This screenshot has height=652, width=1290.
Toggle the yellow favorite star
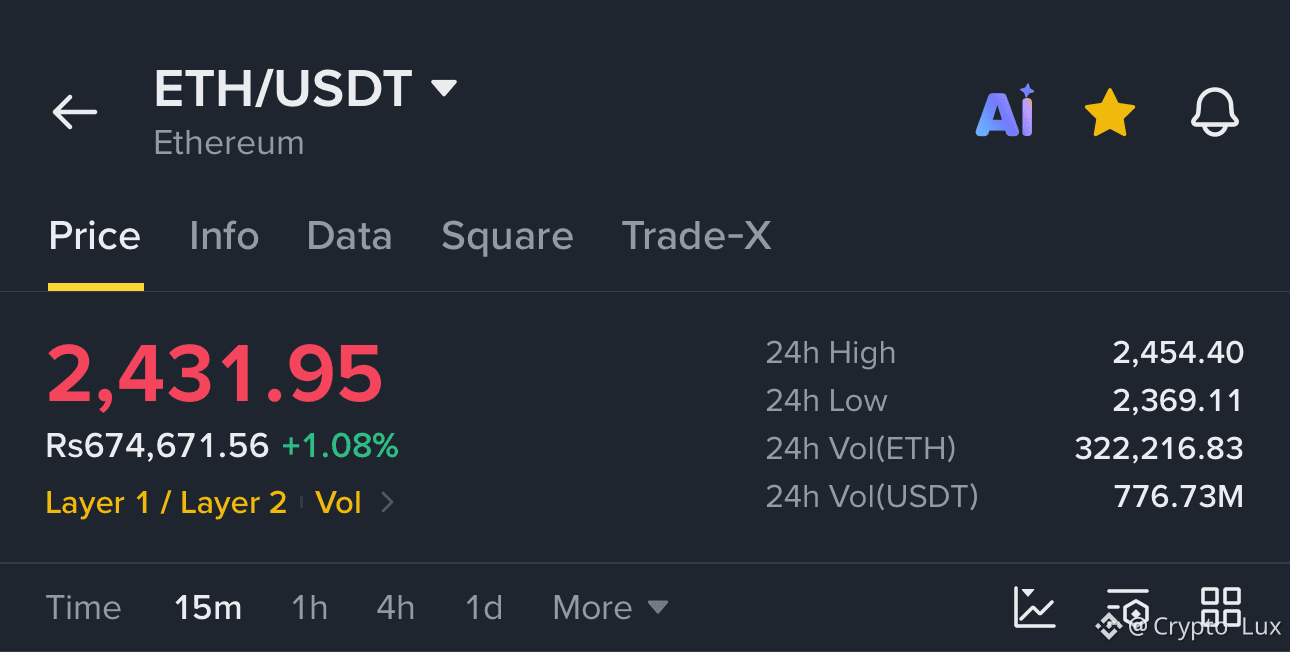(x=1110, y=112)
